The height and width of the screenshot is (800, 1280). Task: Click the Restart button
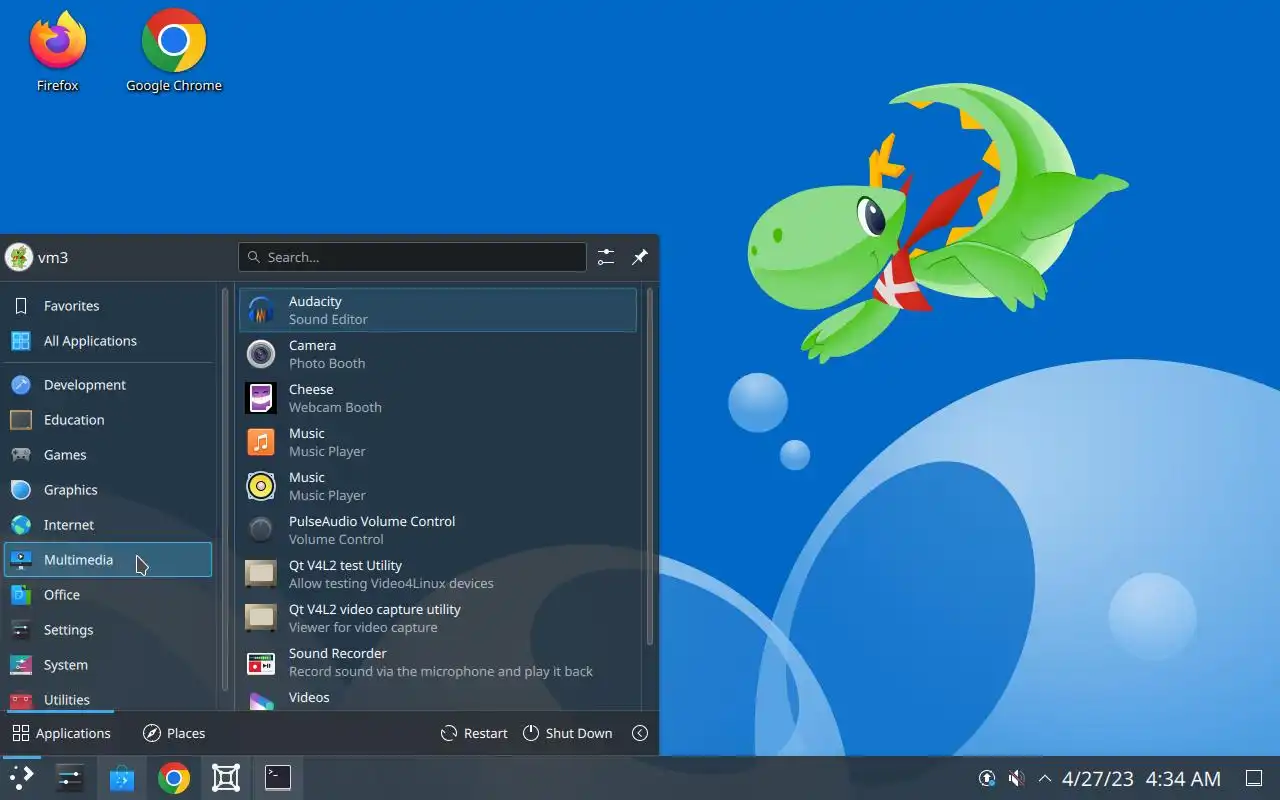[474, 733]
